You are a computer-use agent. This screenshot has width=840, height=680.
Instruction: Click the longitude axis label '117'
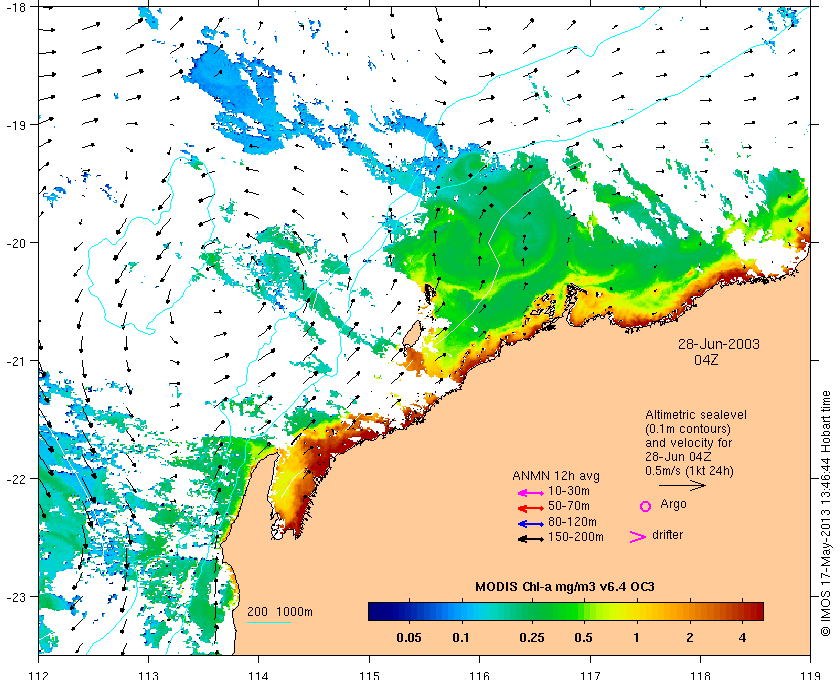tap(590, 675)
